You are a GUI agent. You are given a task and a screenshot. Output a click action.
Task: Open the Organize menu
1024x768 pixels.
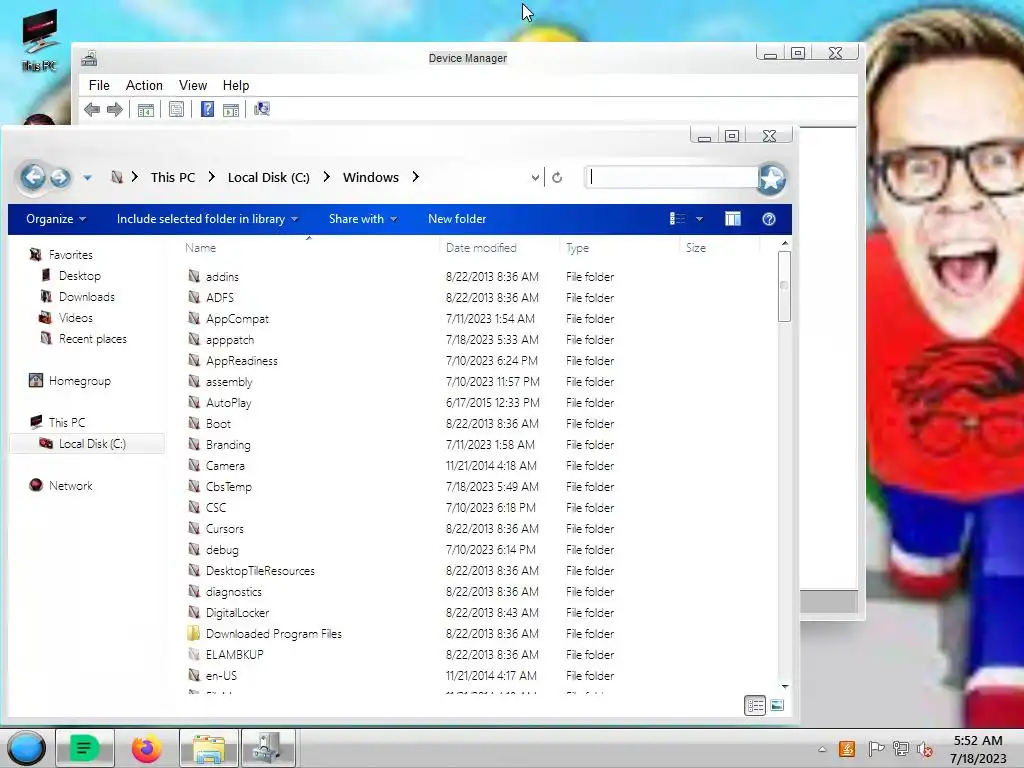click(56, 219)
